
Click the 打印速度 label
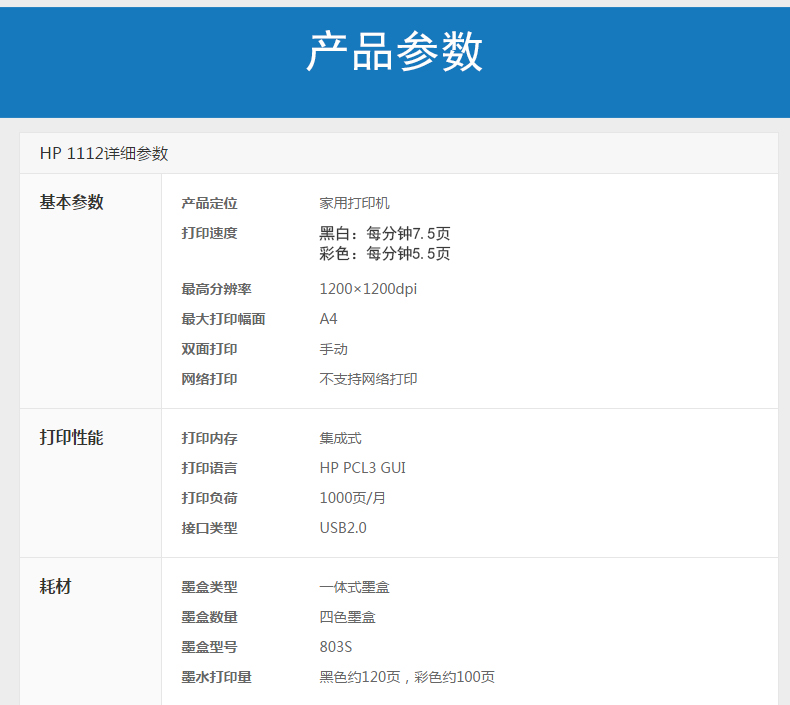[x=209, y=233]
